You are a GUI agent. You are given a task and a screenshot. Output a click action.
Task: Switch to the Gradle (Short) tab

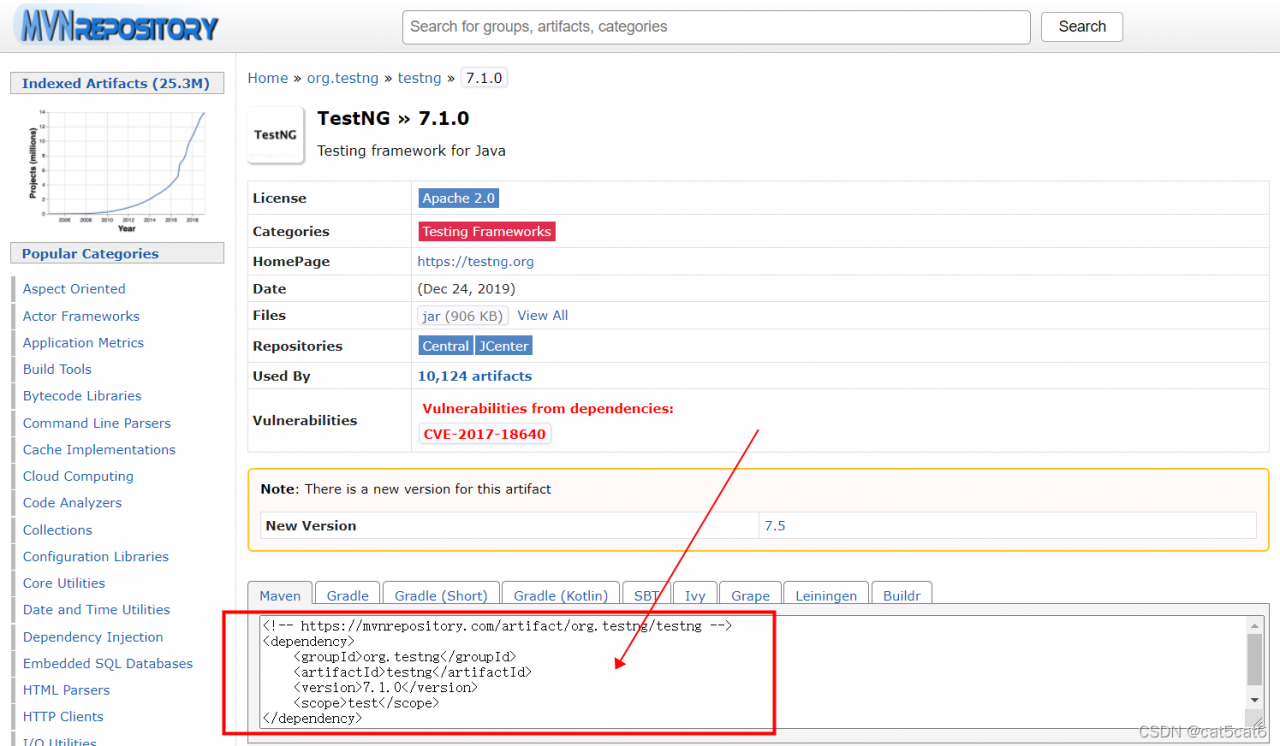tap(441, 595)
